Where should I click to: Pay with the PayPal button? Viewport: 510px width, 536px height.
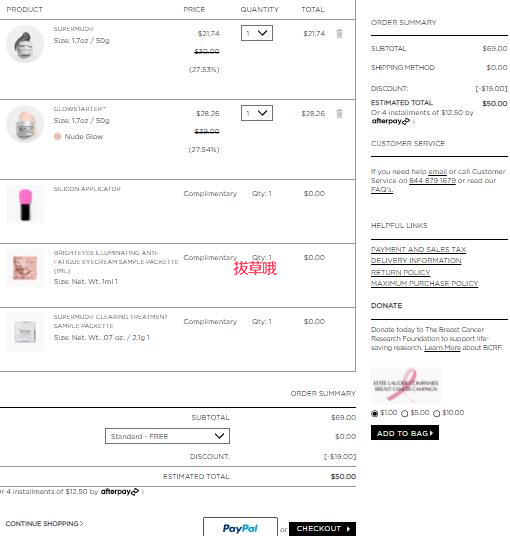[x=240, y=527]
